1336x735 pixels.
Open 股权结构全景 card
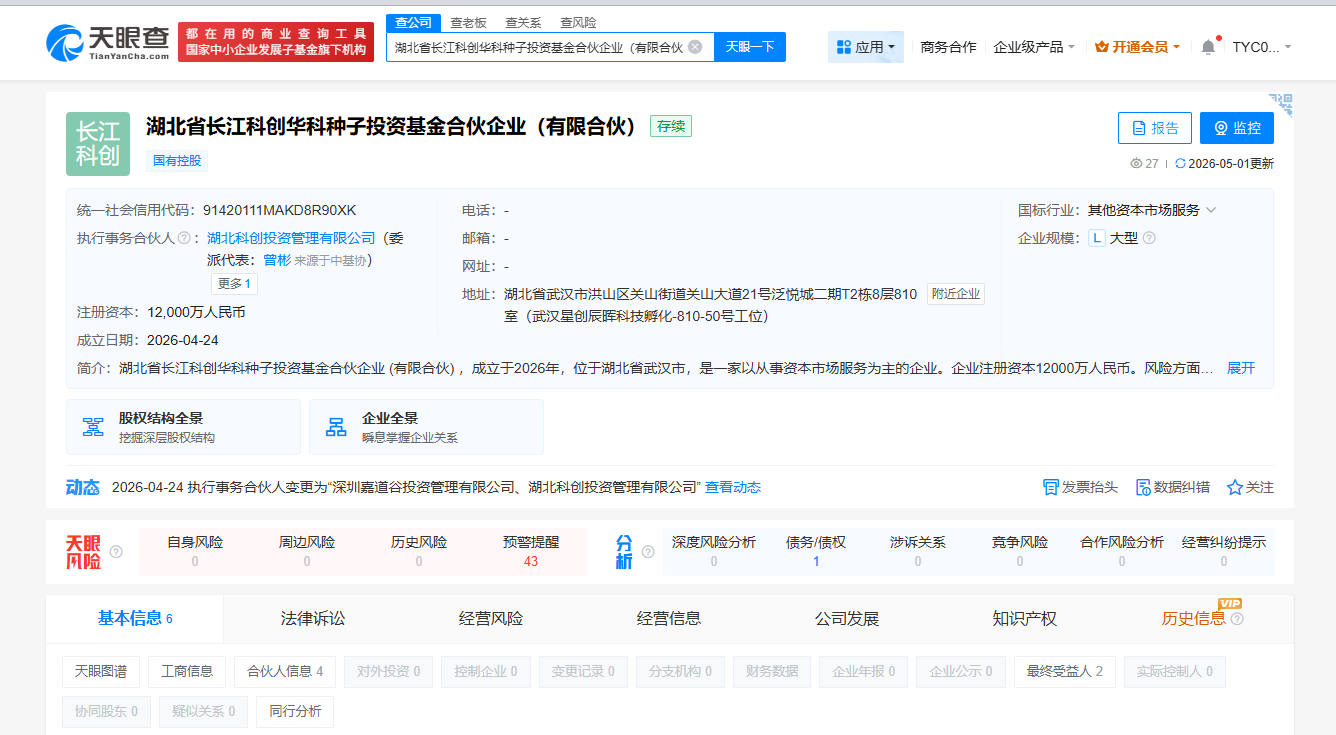[x=183, y=427]
